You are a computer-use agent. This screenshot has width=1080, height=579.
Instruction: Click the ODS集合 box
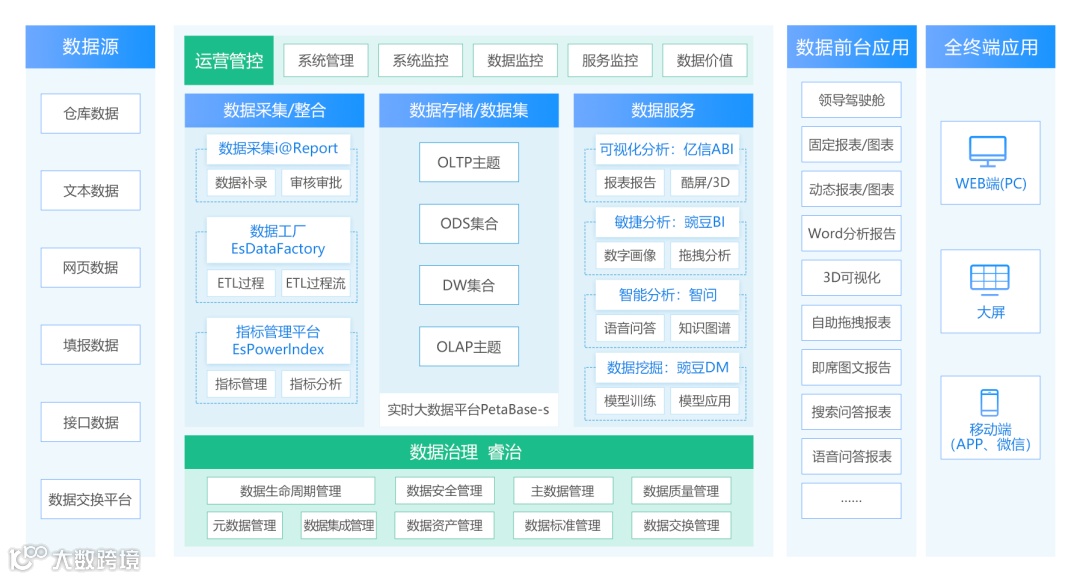click(x=468, y=224)
